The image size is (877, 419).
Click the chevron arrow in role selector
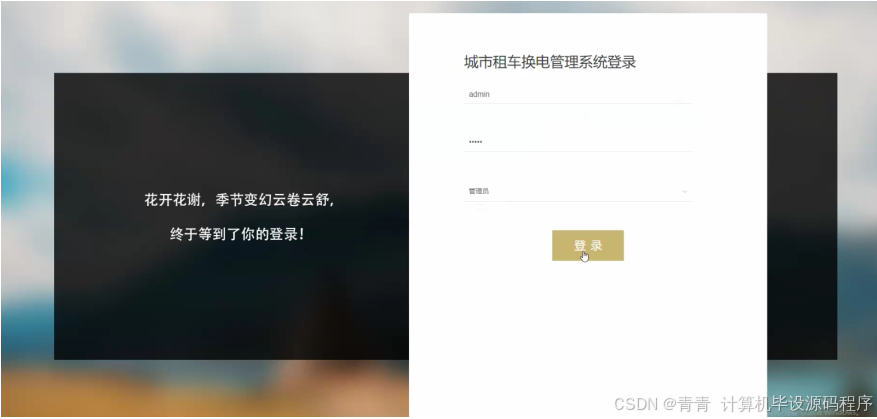(x=684, y=191)
